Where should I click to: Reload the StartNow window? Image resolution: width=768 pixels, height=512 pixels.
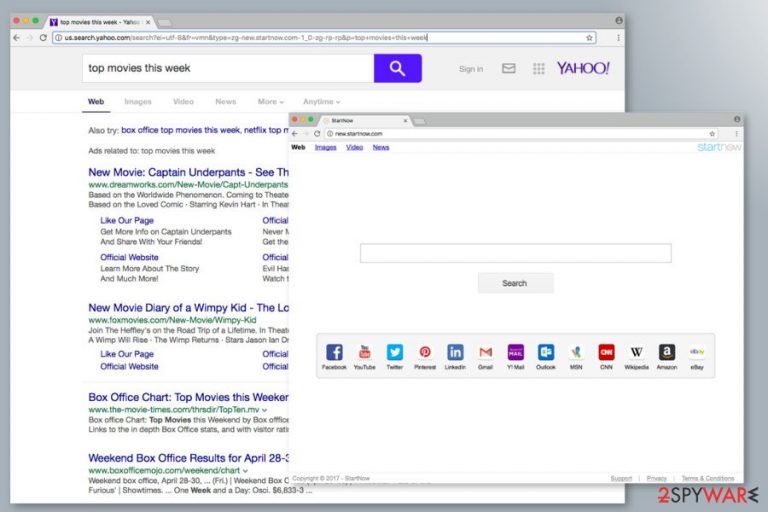pos(317,134)
